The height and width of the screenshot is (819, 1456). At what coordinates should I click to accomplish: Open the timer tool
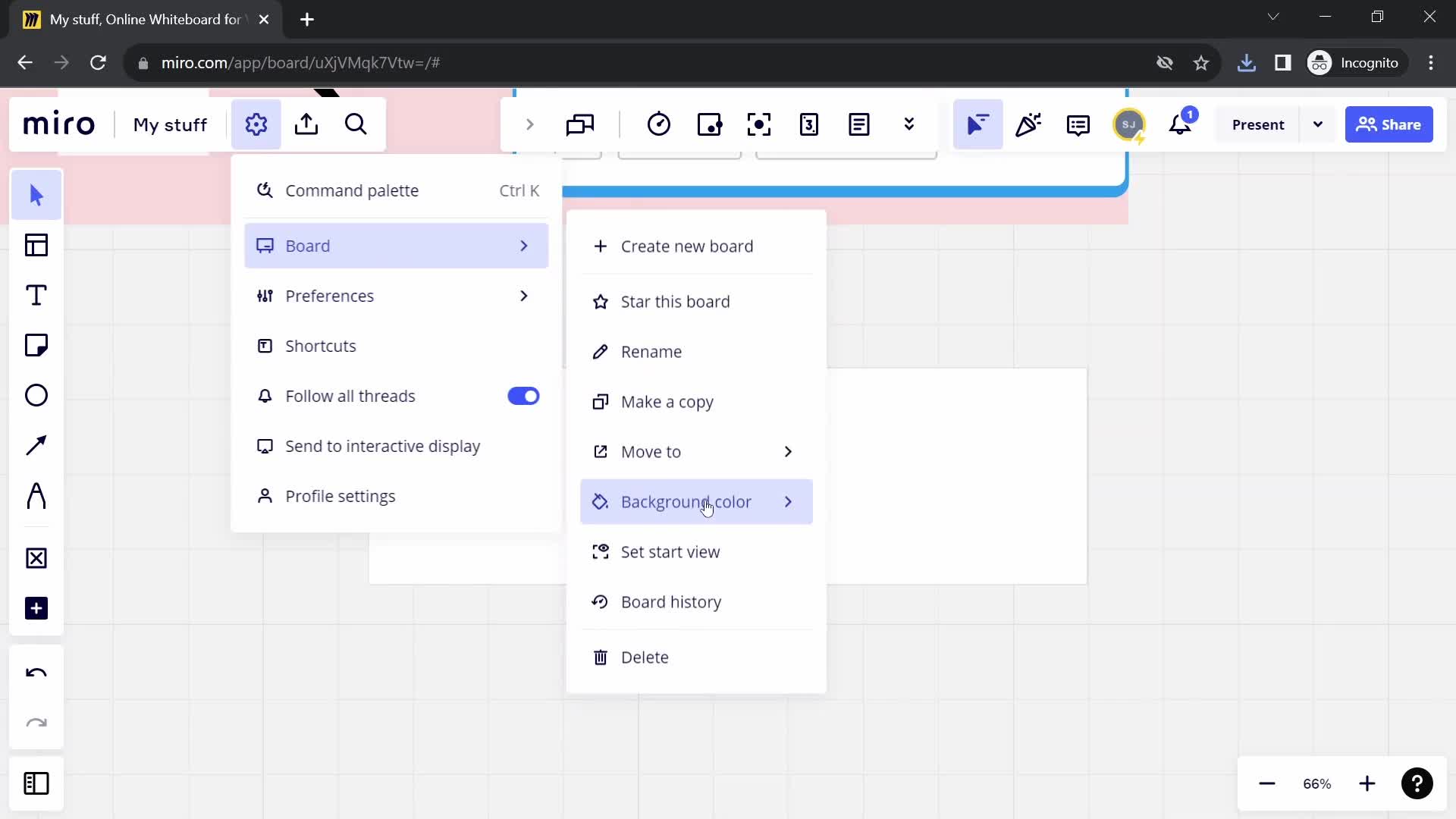tap(659, 124)
